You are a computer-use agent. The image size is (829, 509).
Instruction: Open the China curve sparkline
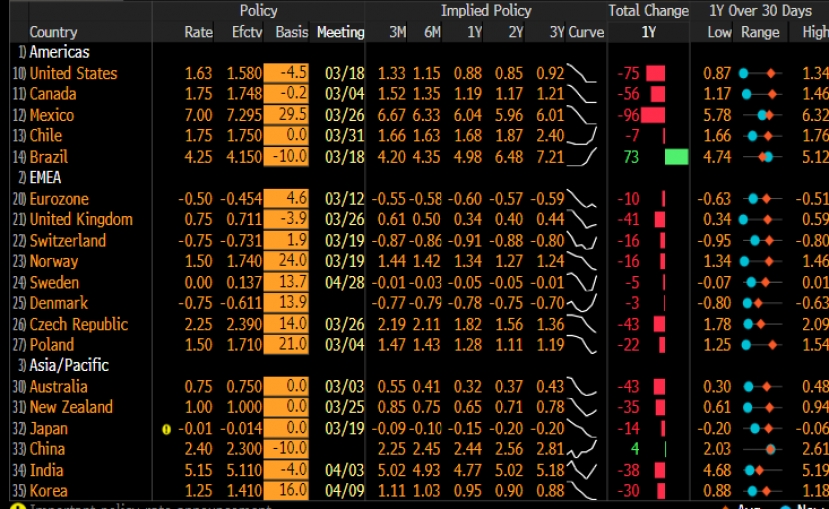click(x=582, y=449)
